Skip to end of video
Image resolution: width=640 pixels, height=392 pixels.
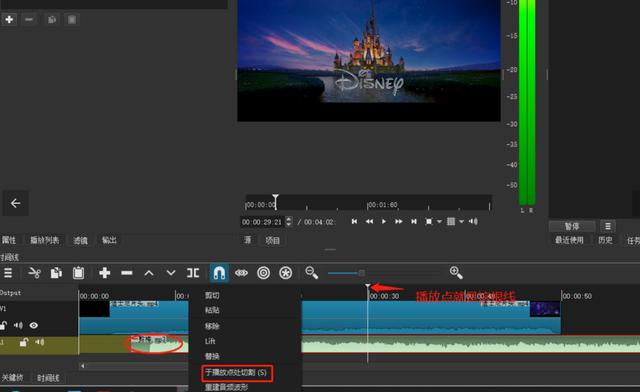[413, 221]
